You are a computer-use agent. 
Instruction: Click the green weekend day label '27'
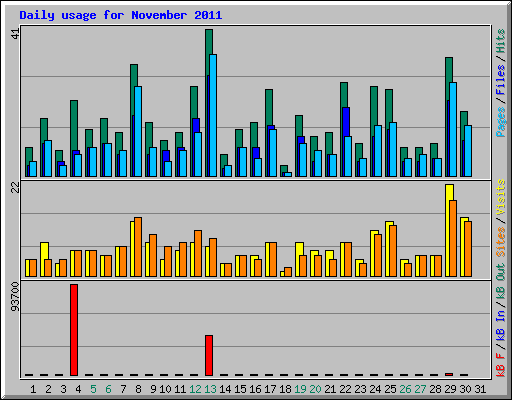click(x=420, y=389)
